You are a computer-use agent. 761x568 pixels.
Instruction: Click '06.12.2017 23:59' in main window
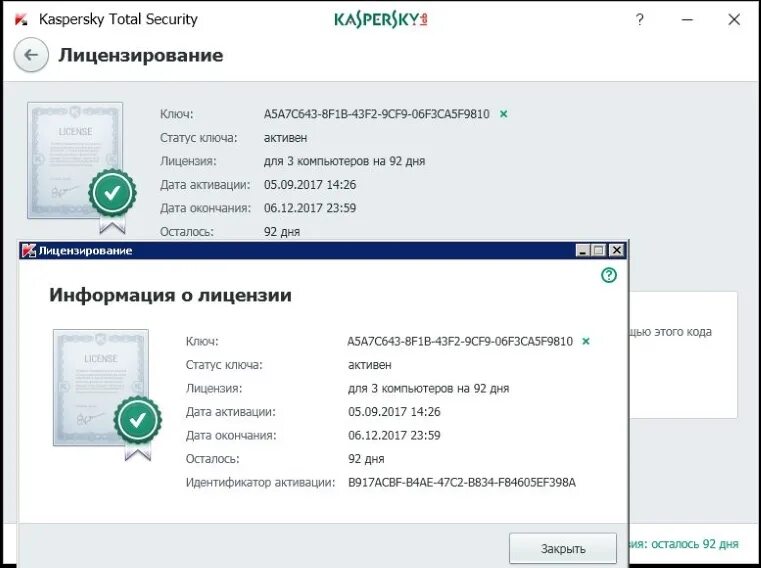tap(310, 208)
